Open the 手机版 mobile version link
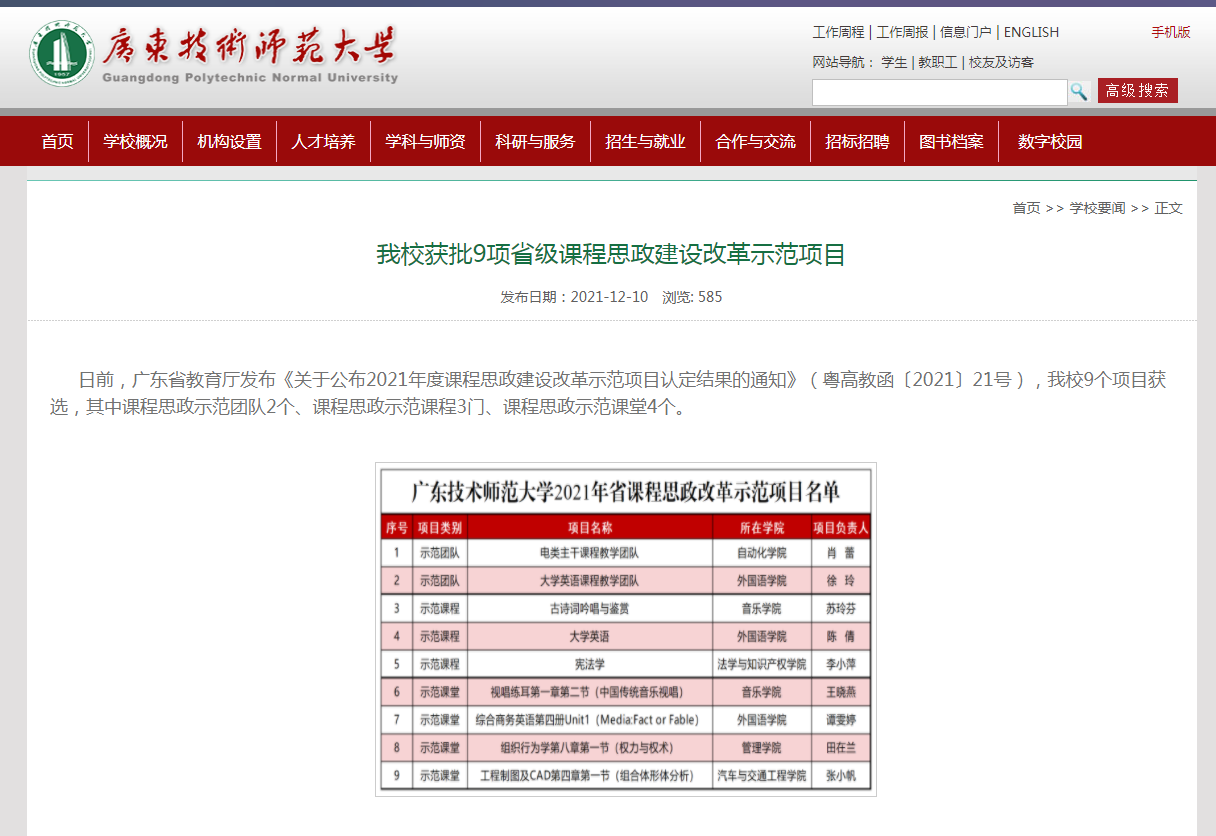Viewport: 1216px width, 836px height. point(1170,32)
